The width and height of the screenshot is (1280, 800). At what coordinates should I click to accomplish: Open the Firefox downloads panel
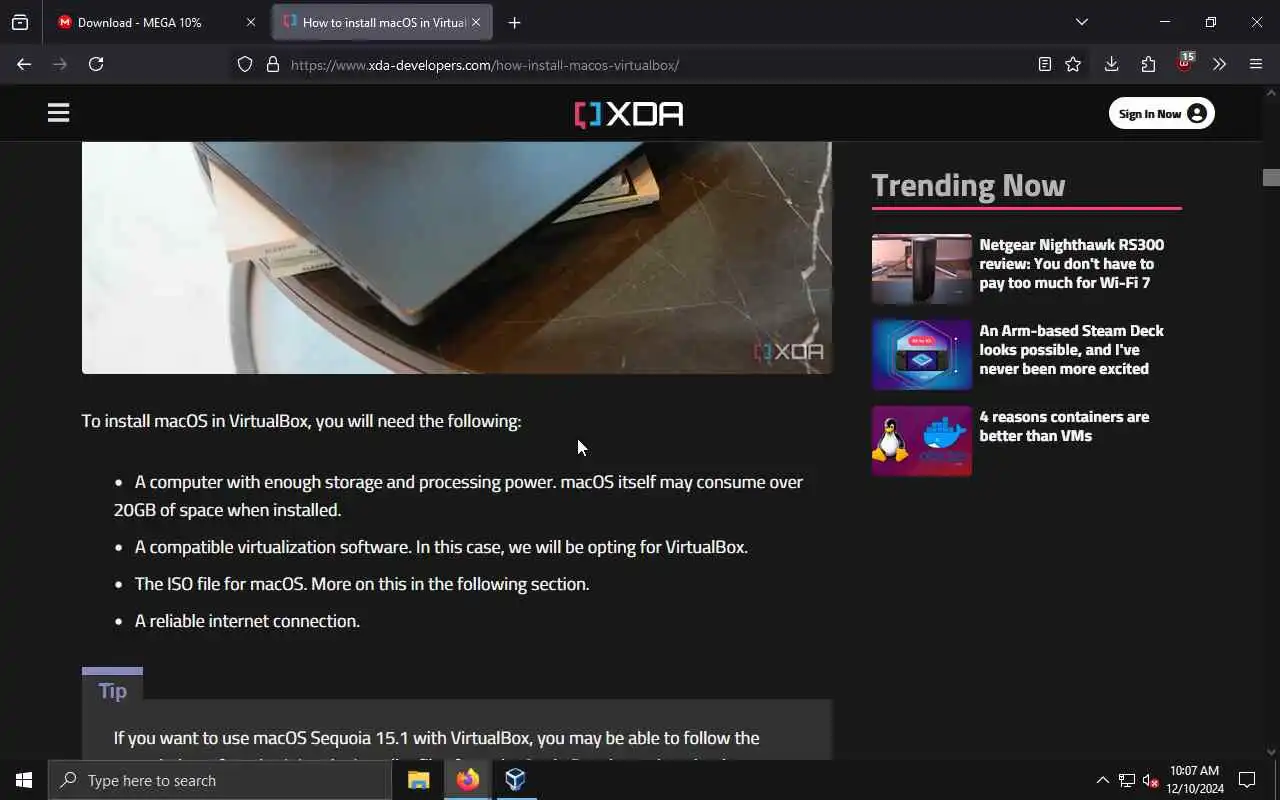point(1111,64)
